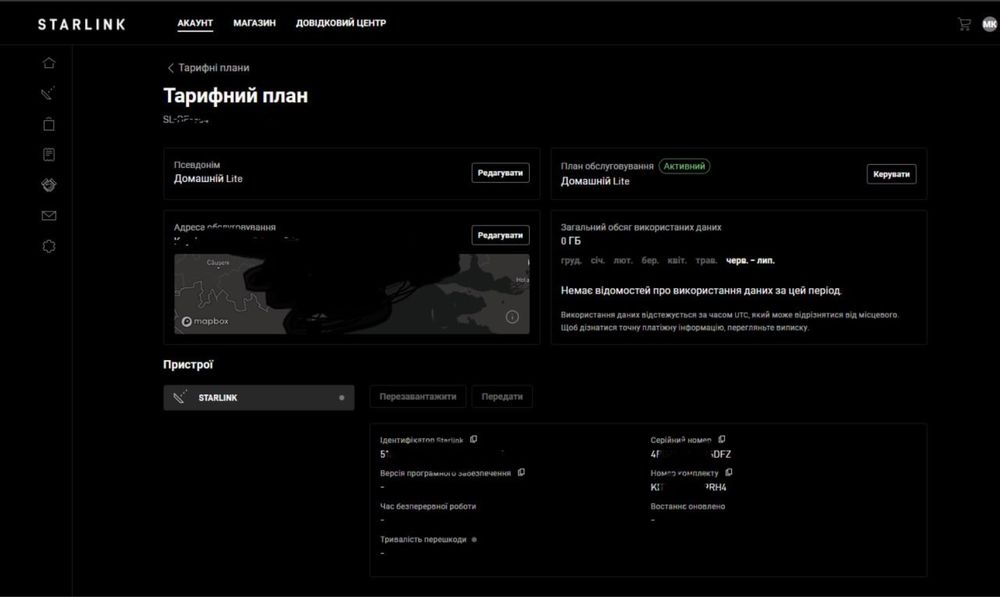Viewport: 1000px width, 597px height.
Task: Click the STARLINK logo
Action: click(x=82, y=24)
